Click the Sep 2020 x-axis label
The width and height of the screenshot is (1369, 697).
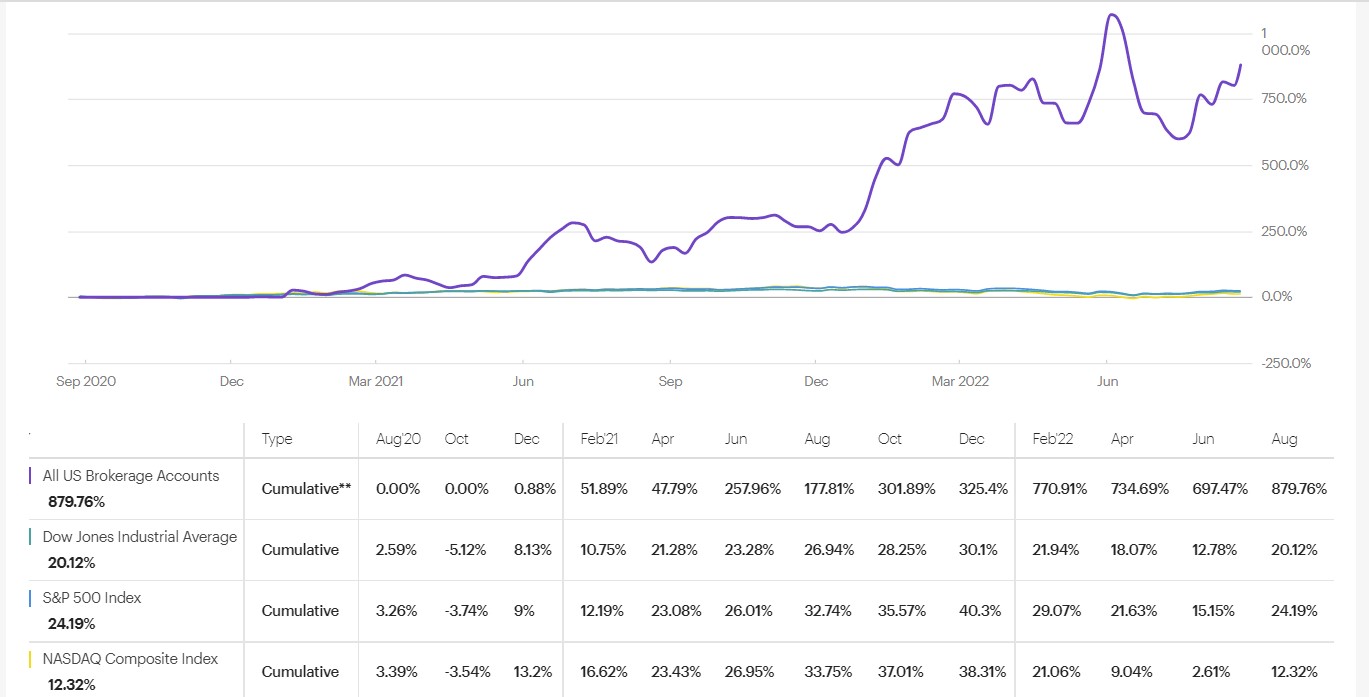click(x=85, y=381)
